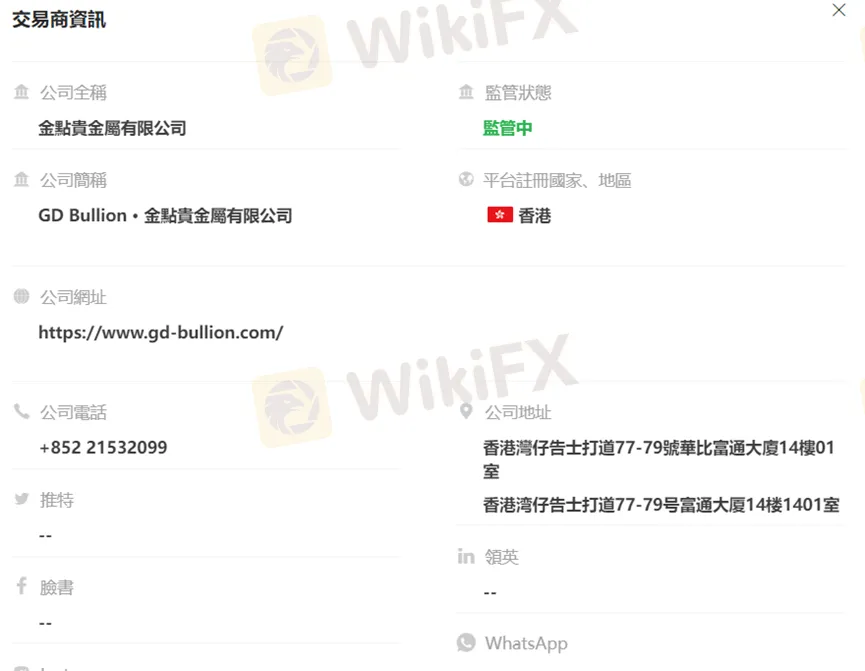
Task: Click the Twitter bird icon beside 推特
Action: 22,499
